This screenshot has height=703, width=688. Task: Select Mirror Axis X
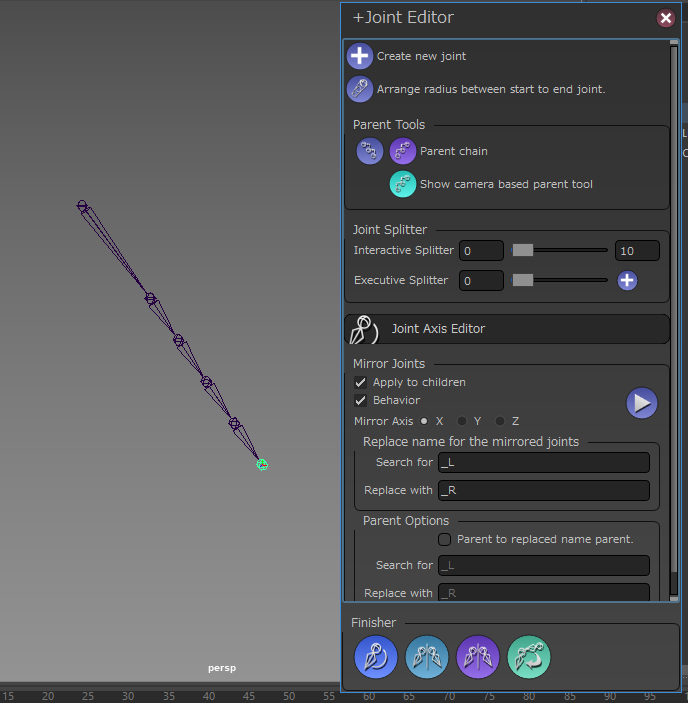click(424, 421)
